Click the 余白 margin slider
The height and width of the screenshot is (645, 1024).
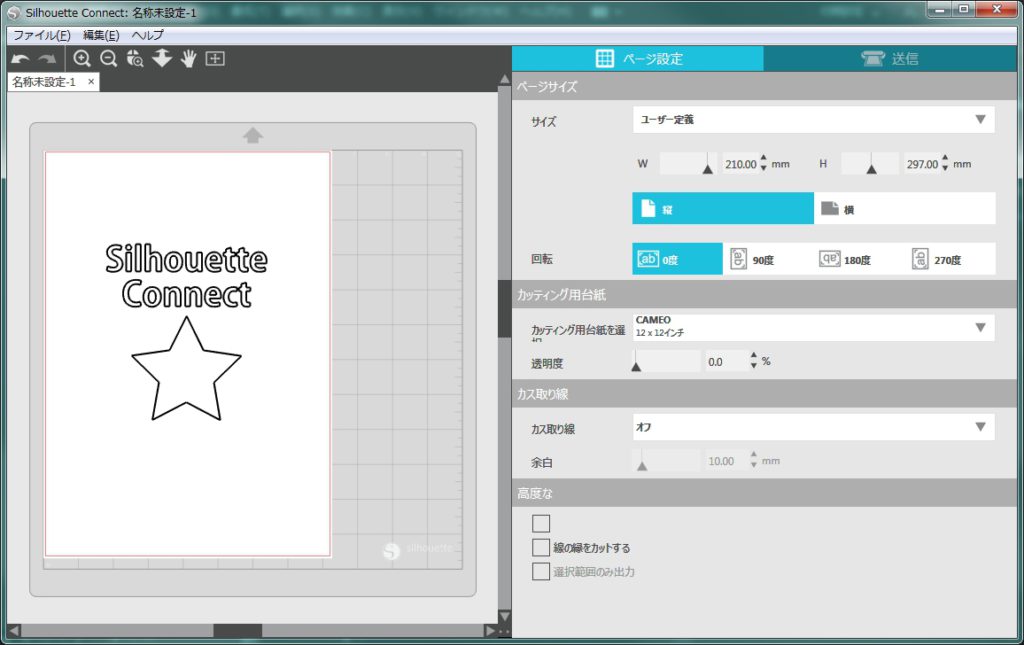point(667,462)
